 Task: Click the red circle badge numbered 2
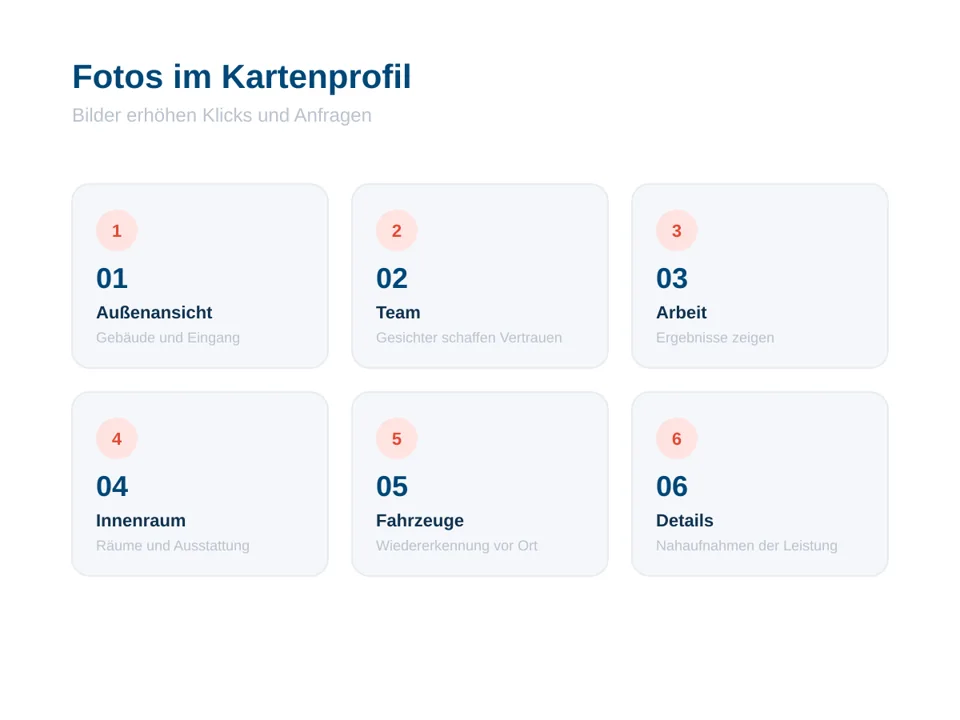coord(397,231)
